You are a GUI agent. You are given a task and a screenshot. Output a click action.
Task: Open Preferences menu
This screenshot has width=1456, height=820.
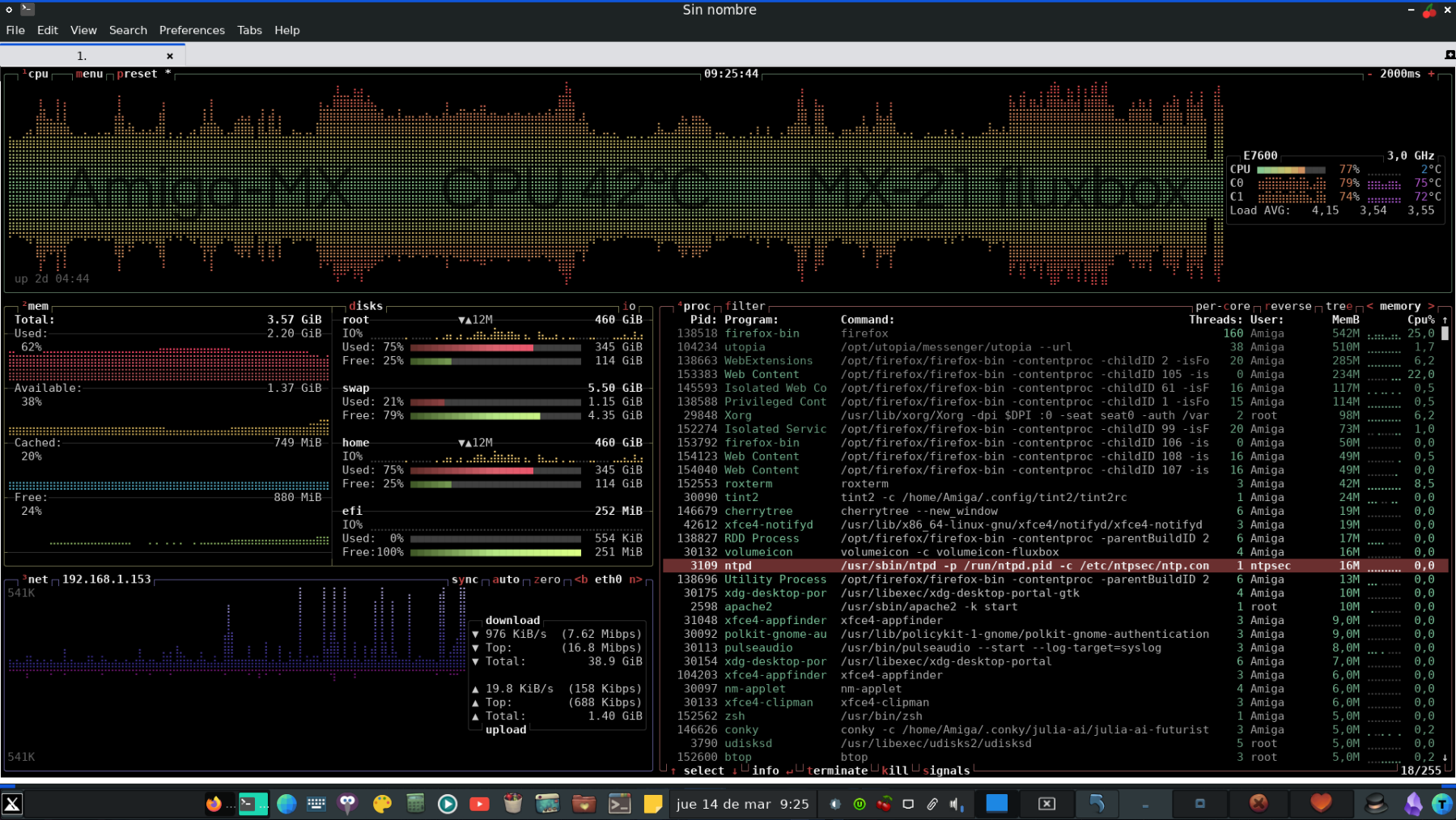[x=192, y=30]
